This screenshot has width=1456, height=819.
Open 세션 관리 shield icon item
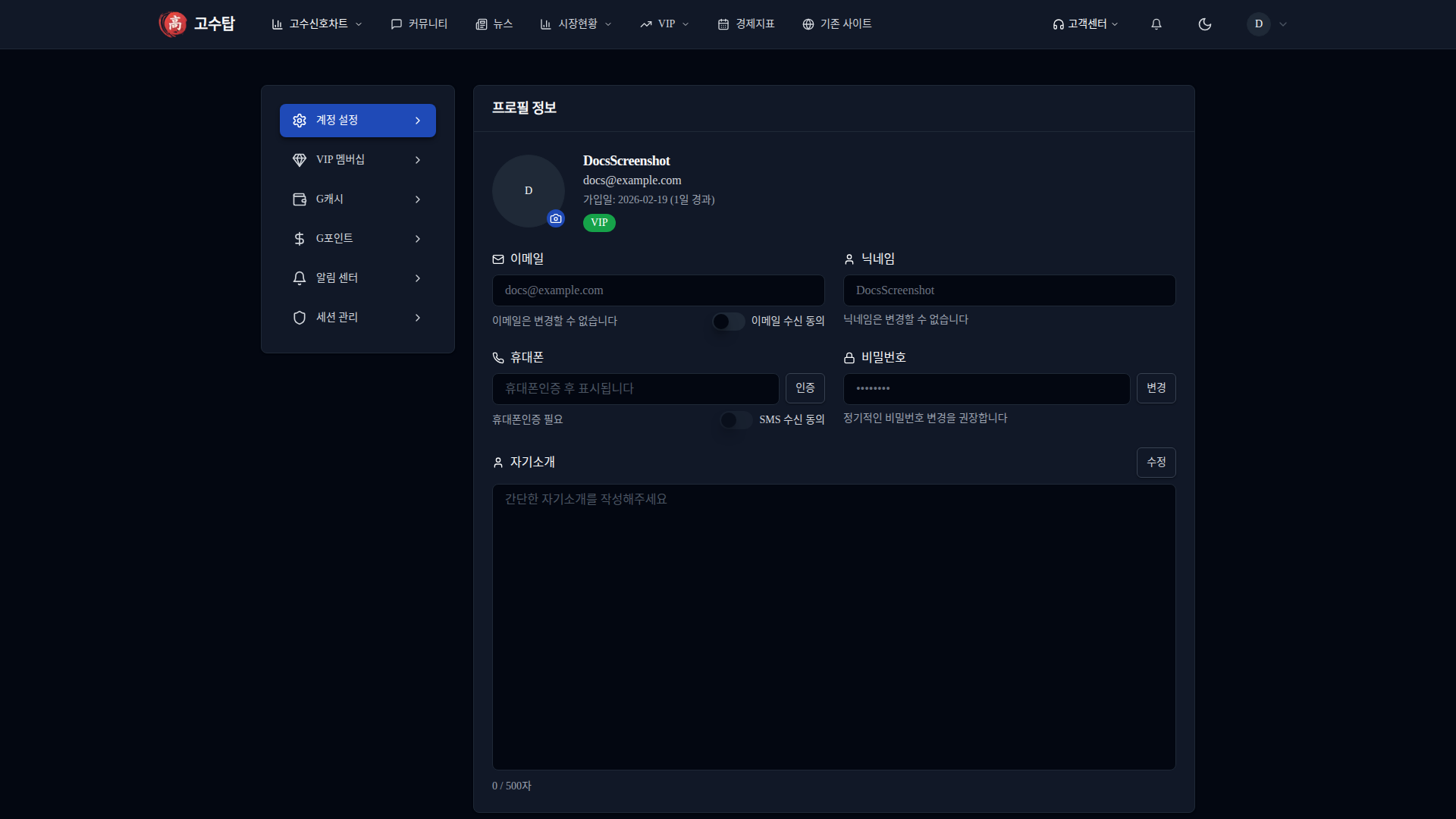tap(357, 318)
